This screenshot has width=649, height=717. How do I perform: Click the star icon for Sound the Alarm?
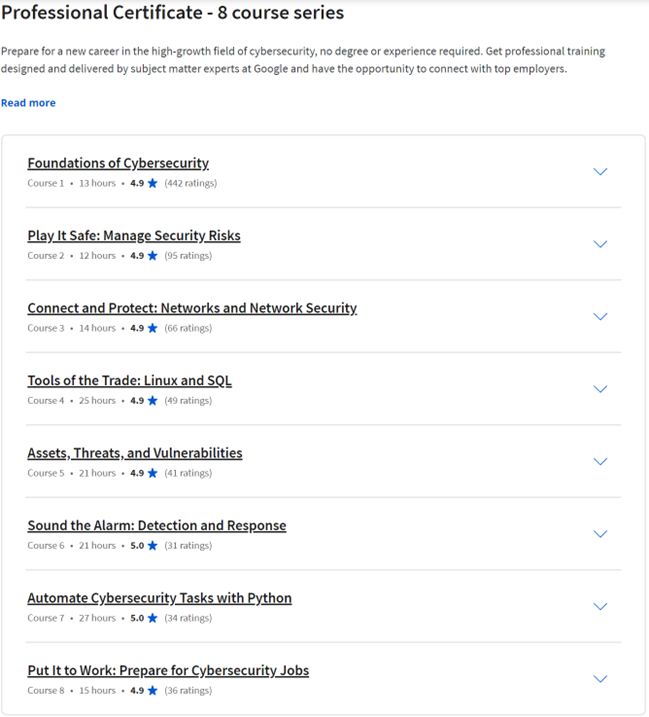(153, 545)
